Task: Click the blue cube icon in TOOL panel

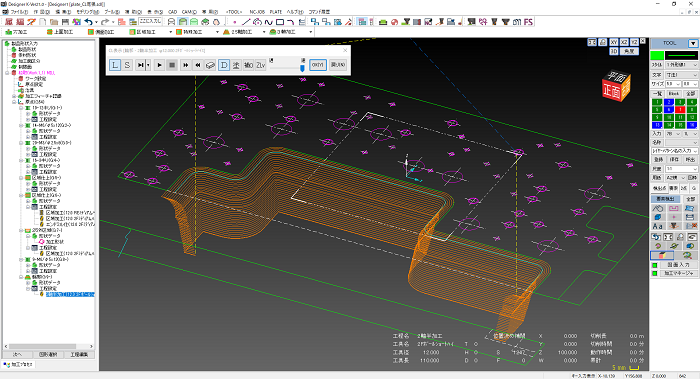Action: (658, 217)
